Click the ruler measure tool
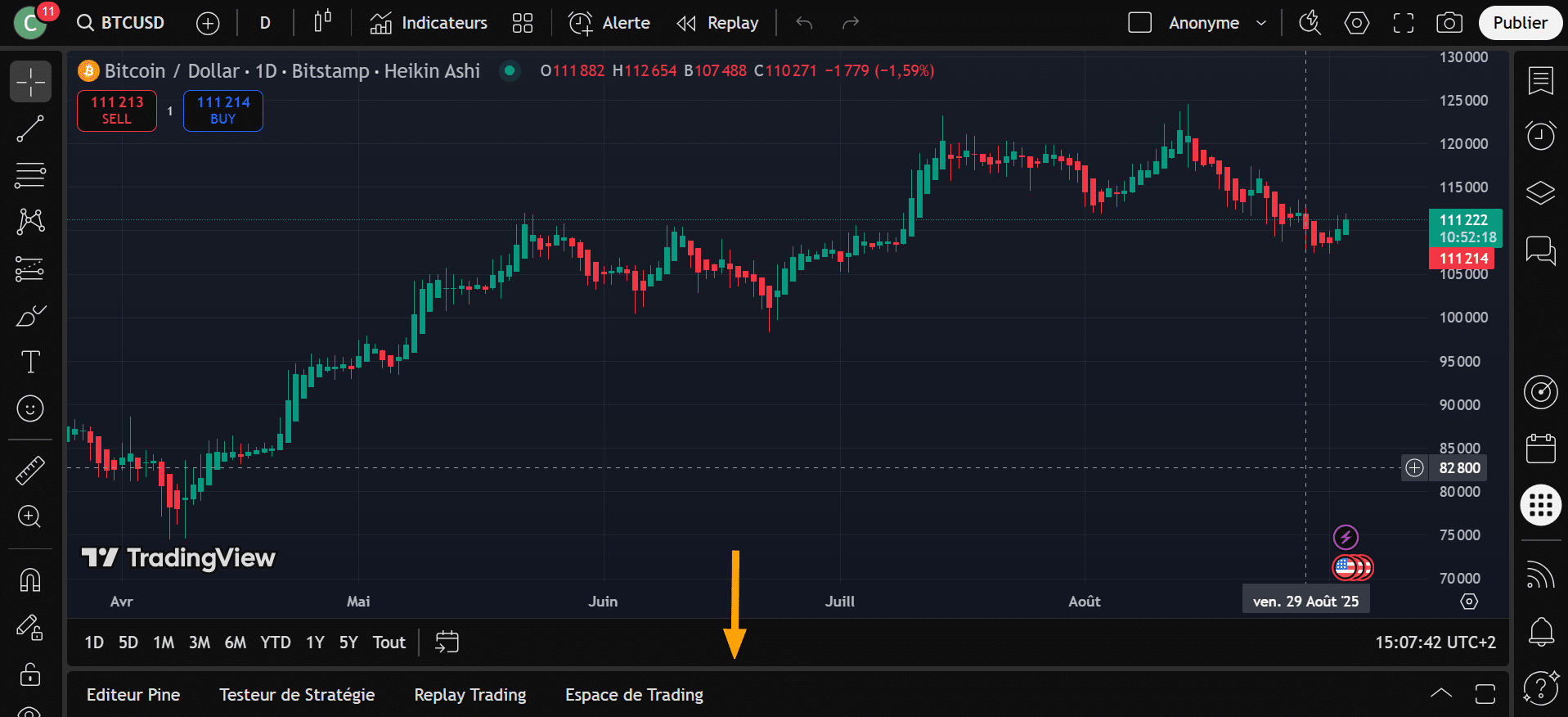 click(30, 470)
